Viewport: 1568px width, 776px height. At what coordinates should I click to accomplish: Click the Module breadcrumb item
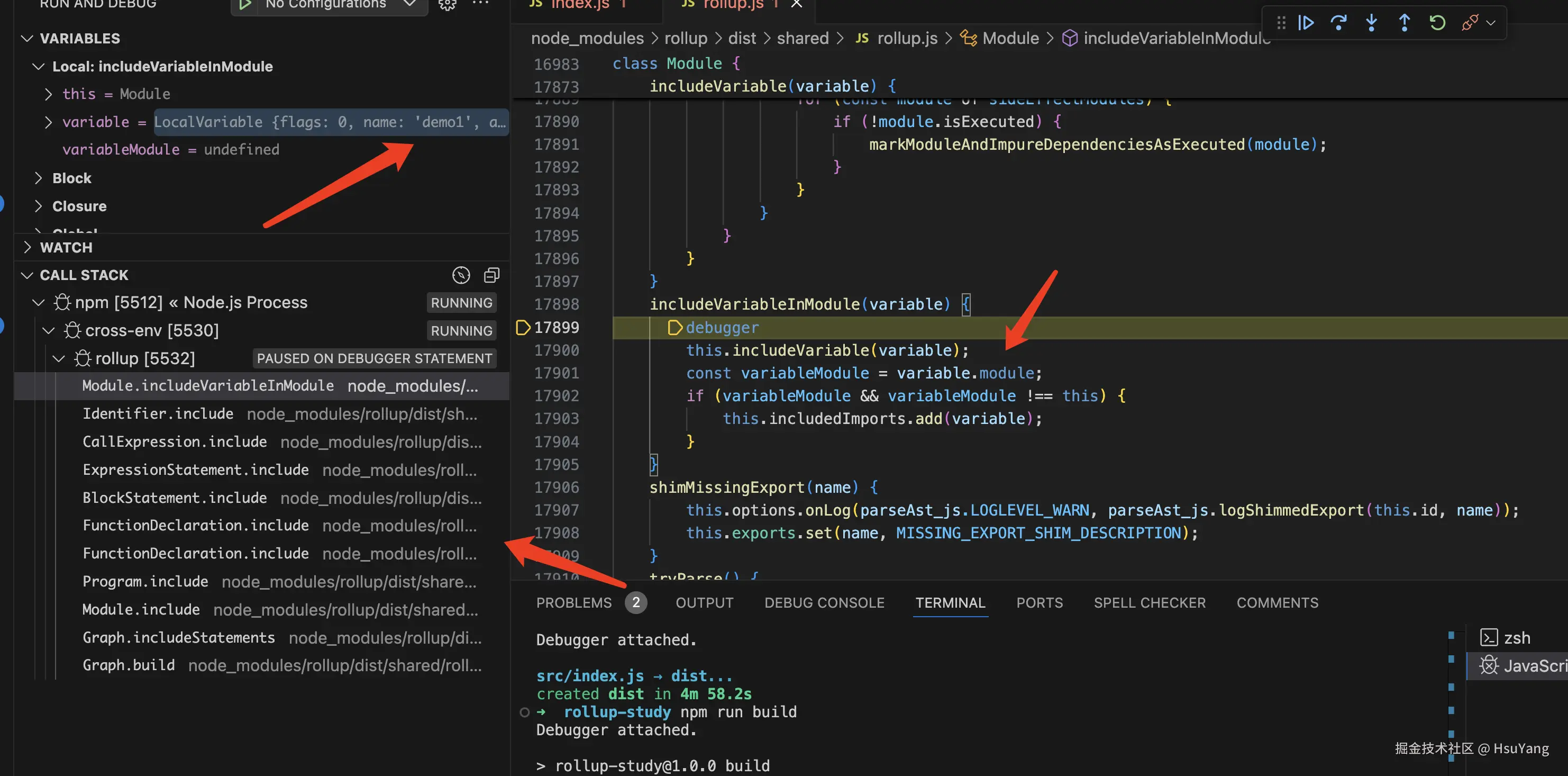1010,38
